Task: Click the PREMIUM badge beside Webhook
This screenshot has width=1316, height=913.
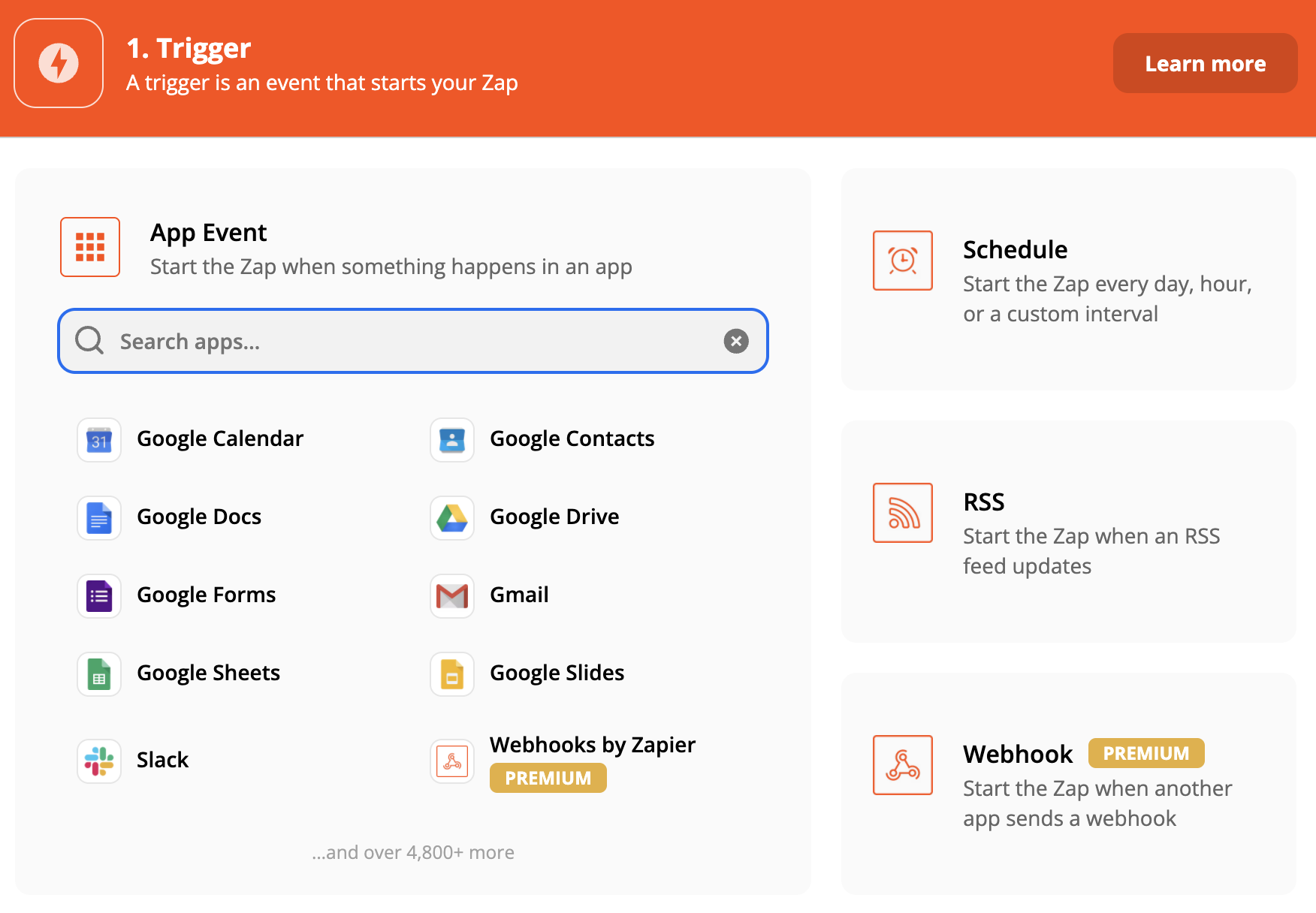Action: (x=1146, y=753)
